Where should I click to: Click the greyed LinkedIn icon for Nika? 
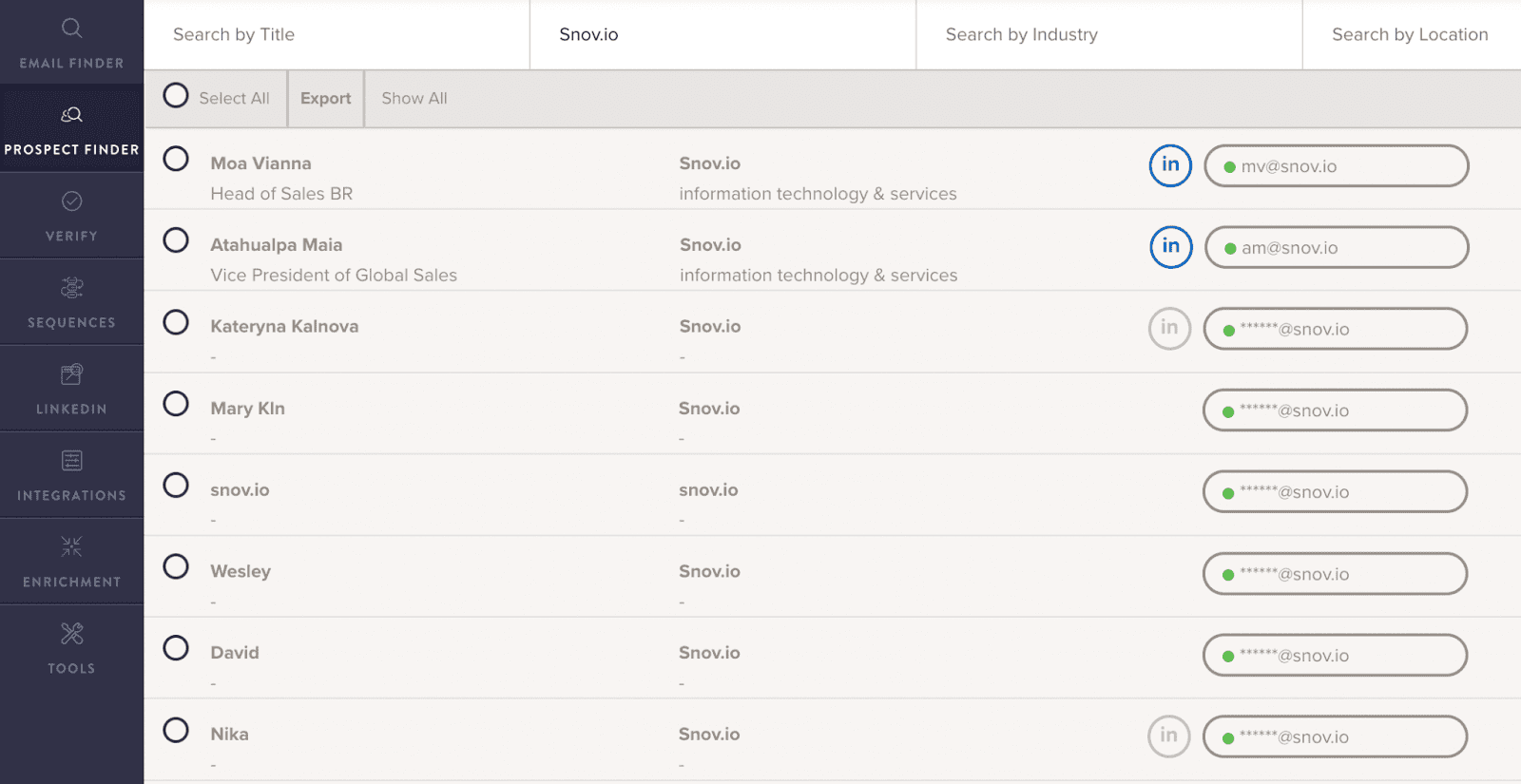point(1168,736)
